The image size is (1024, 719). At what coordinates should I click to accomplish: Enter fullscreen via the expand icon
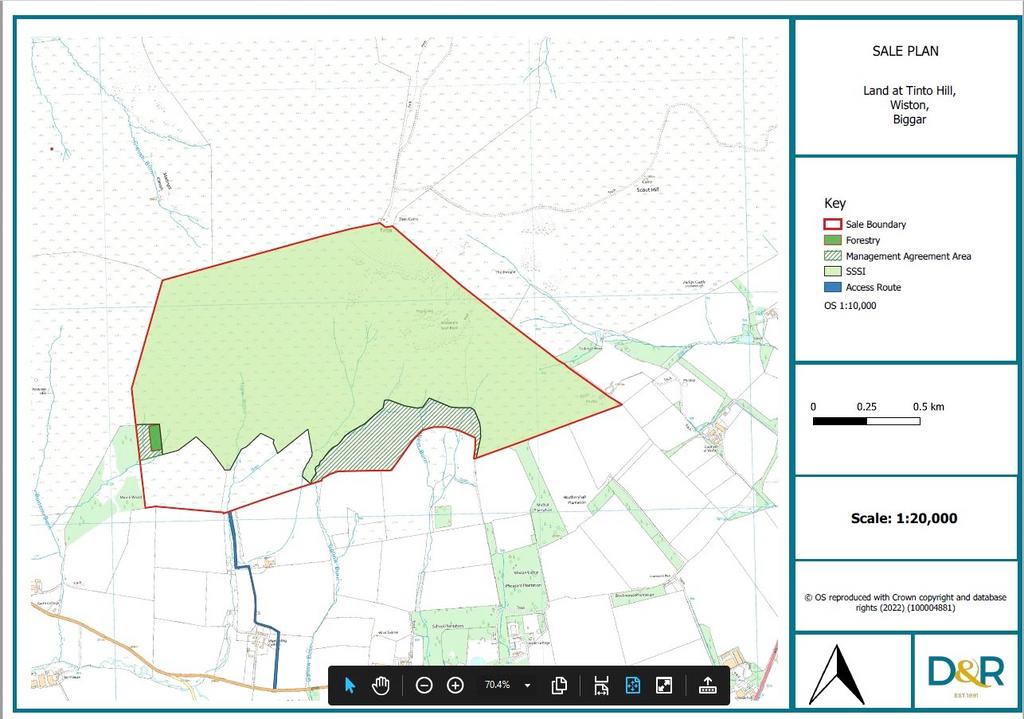(663, 685)
